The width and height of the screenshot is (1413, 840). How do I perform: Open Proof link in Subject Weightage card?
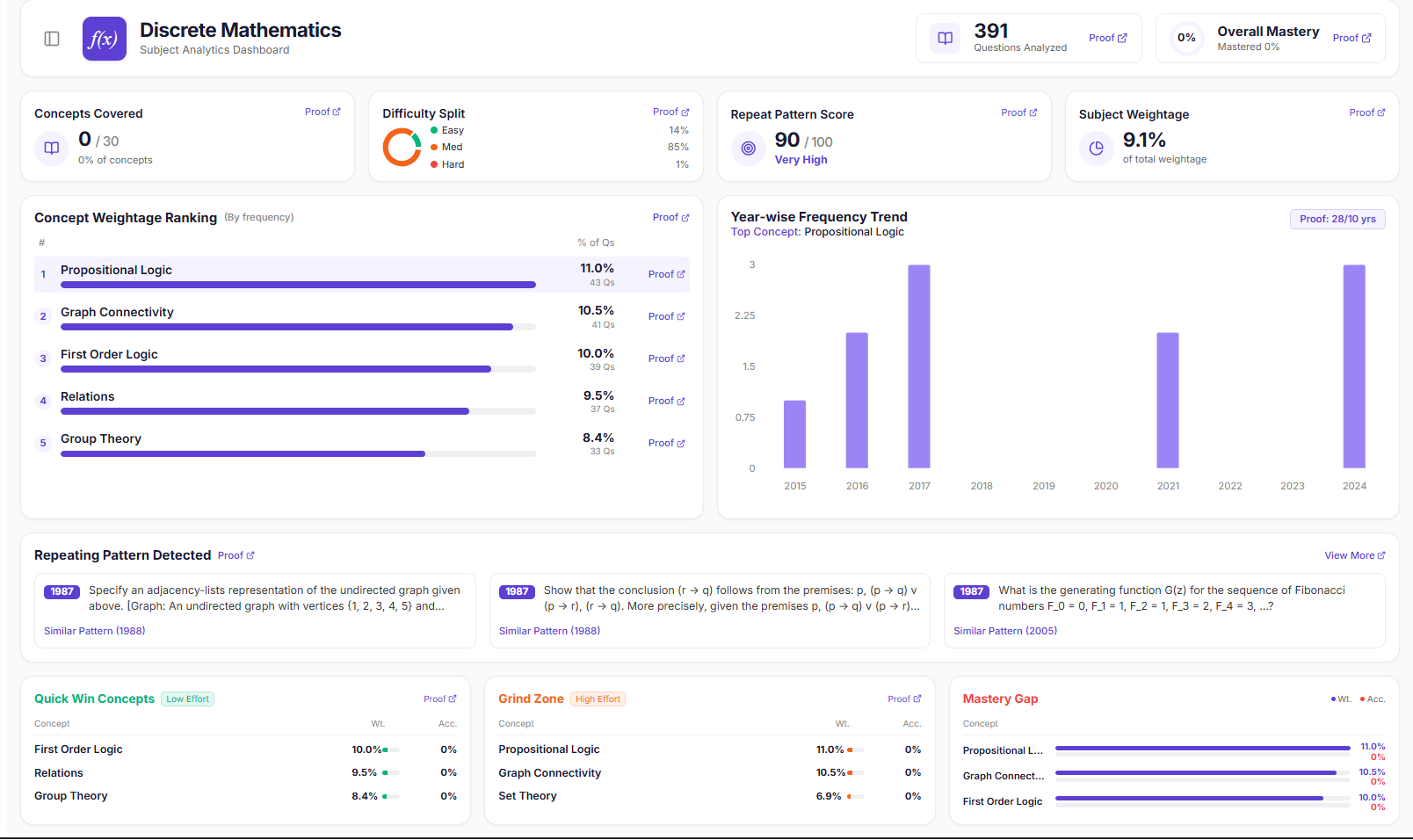click(x=1367, y=112)
